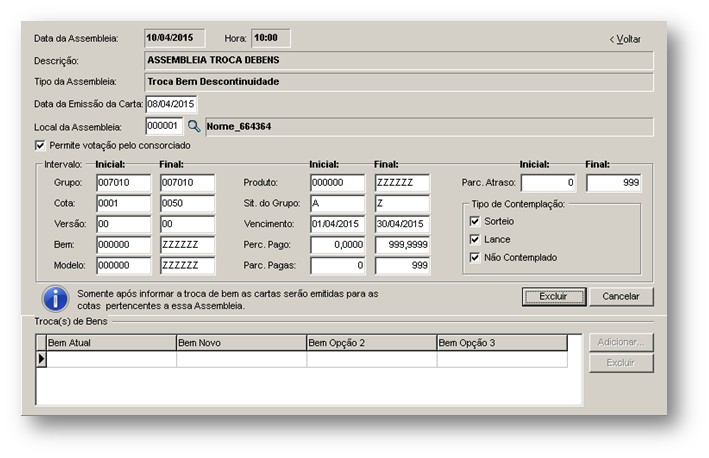Image resolution: width=709 pixels, height=458 pixels.
Task: Focus the Modelo Inicial field
Action: pyautogui.click(x=123, y=266)
